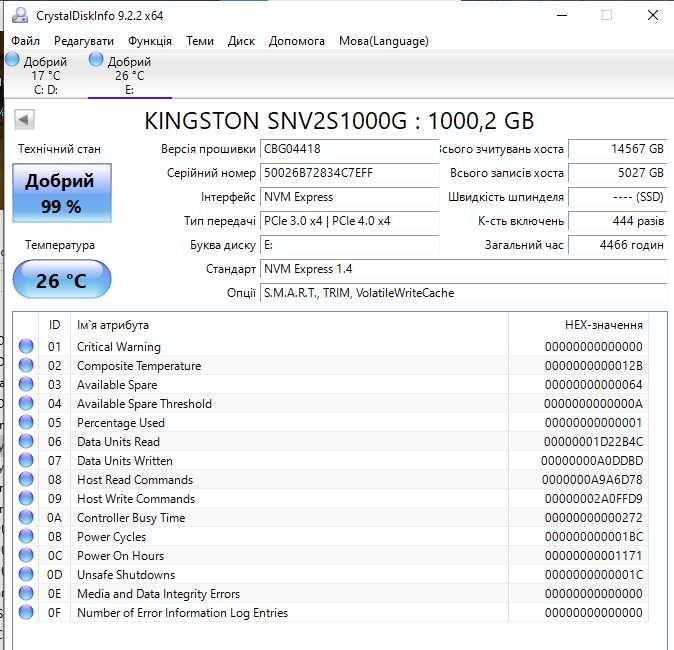
Task: Click the spindle speed value ---- (SSD)
Action: pos(618,197)
